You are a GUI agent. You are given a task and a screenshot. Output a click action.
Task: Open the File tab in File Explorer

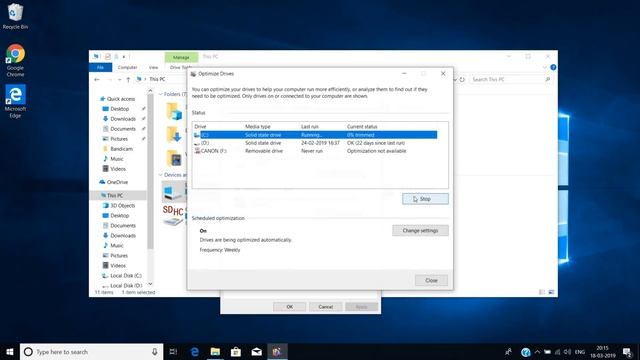(x=100, y=67)
